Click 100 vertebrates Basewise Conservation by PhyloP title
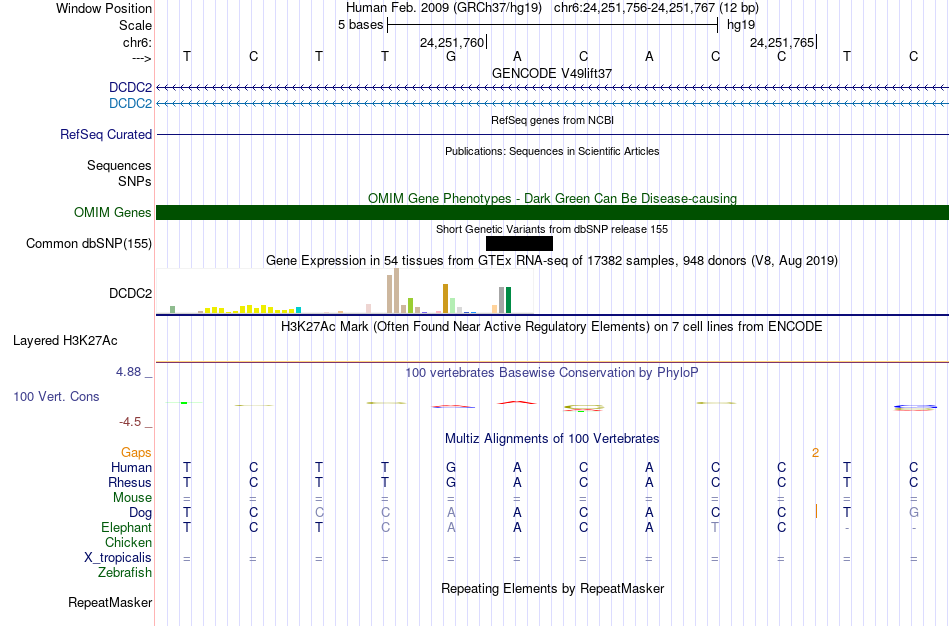Image resolution: width=950 pixels, height=626 pixels. click(x=552, y=373)
